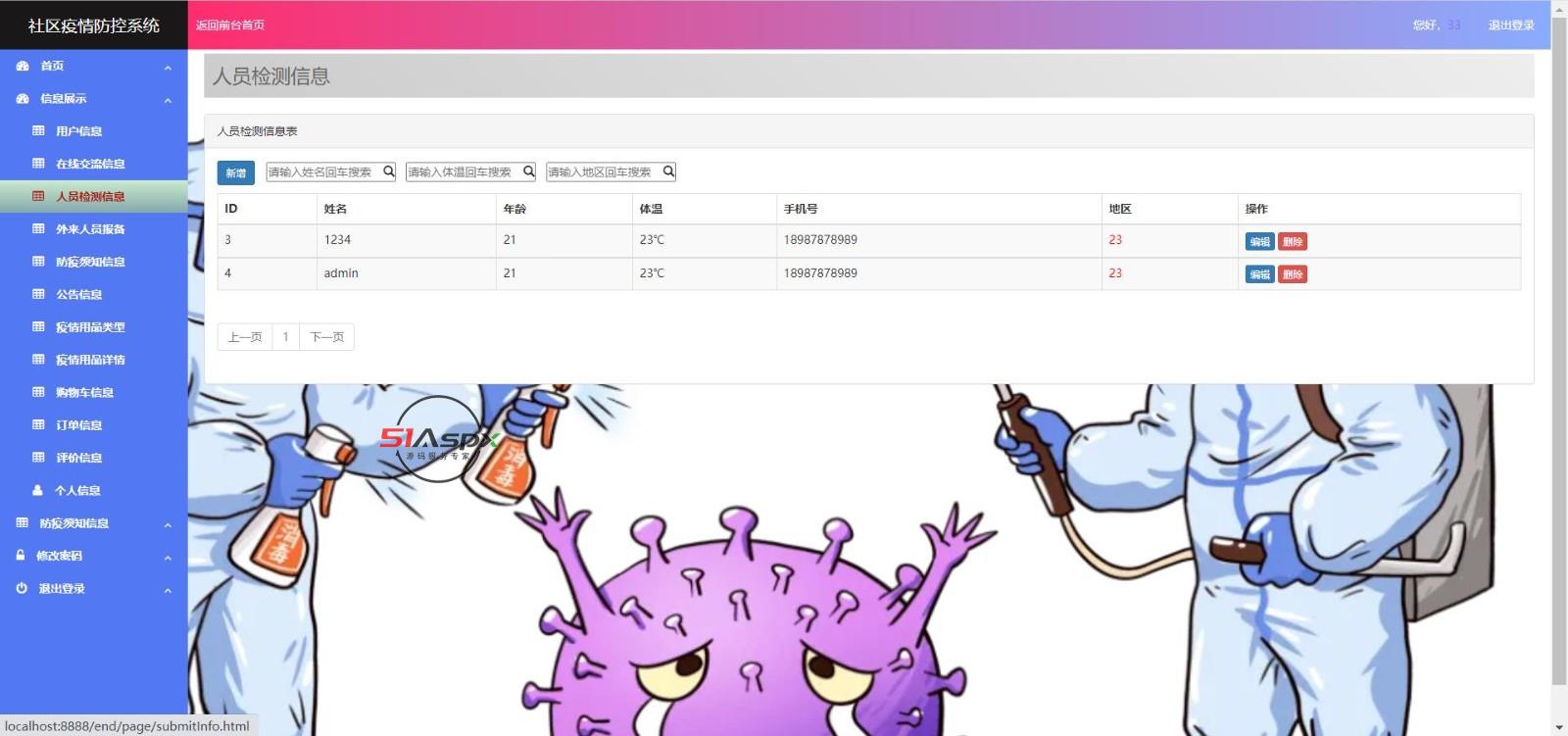Click ID cell 3 in the table

point(228,240)
